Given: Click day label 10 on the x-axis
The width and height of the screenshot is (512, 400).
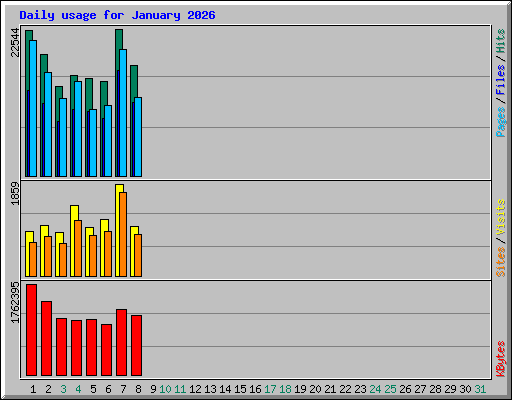Looking at the screenshot, I should click(165, 389).
